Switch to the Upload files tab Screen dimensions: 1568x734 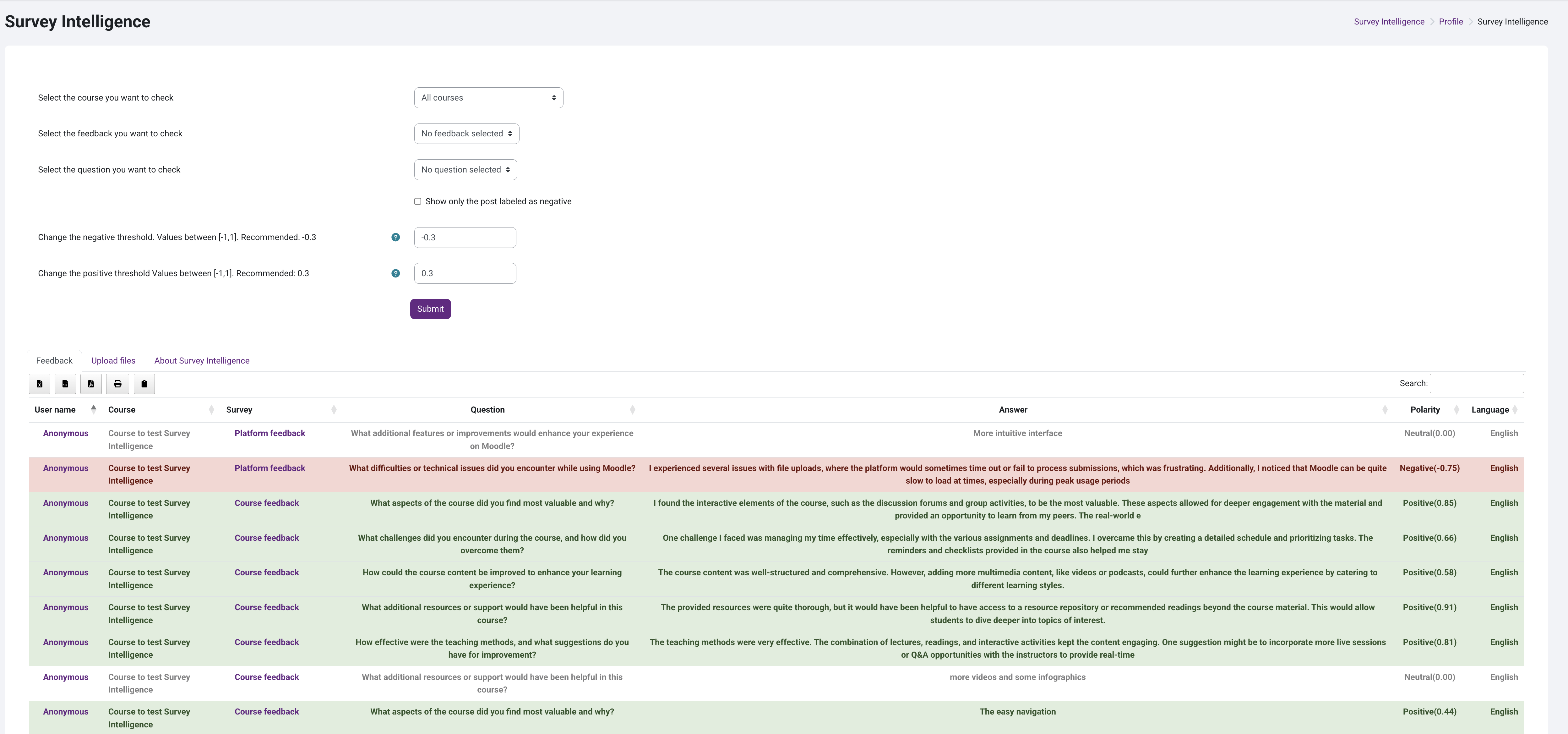tap(113, 361)
